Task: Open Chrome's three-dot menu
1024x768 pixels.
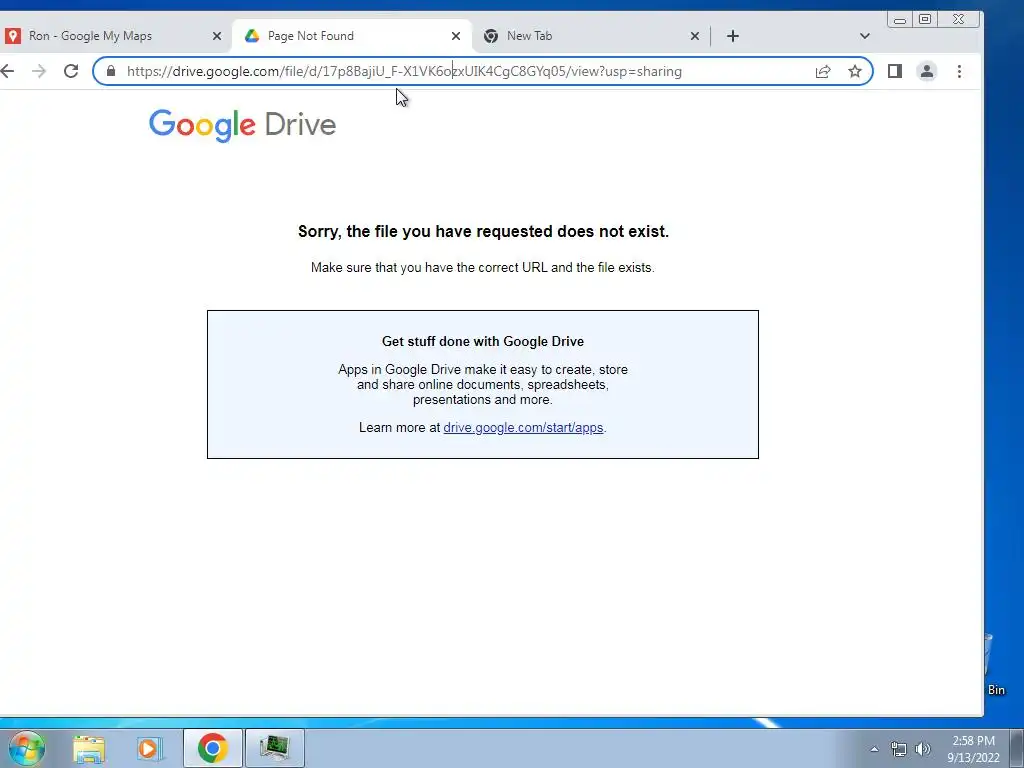Action: coord(959,71)
